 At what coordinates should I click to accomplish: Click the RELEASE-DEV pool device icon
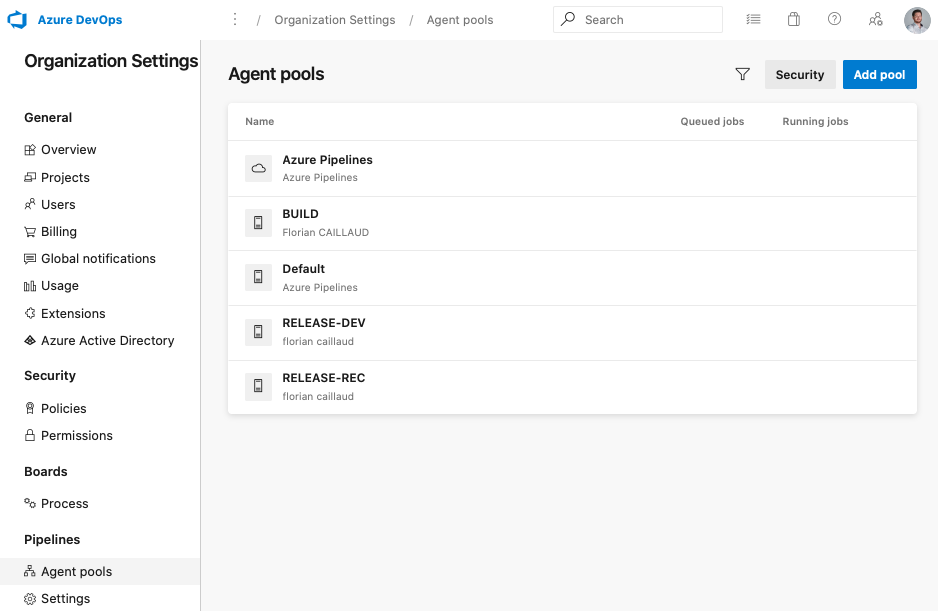click(x=258, y=332)
